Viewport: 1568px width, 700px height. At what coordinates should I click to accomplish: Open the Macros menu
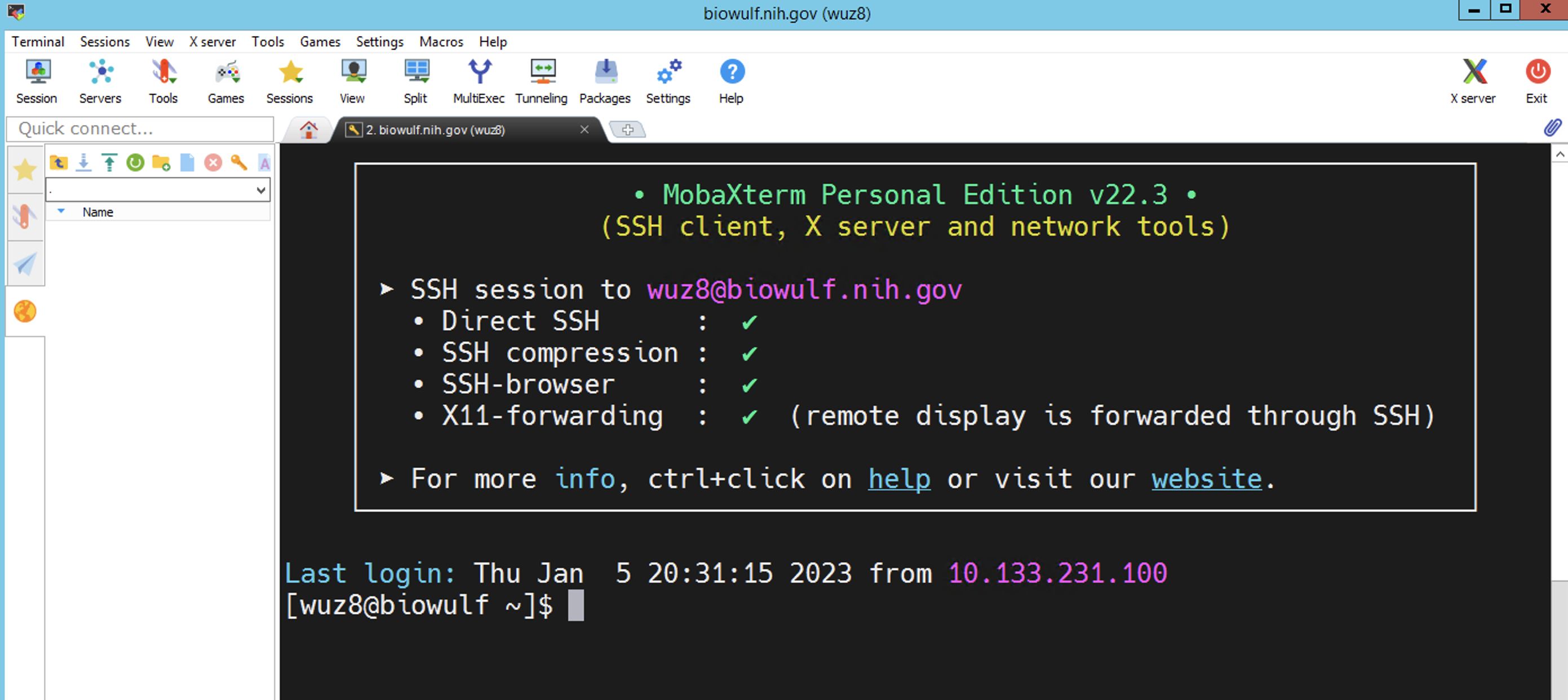point(441,41)
